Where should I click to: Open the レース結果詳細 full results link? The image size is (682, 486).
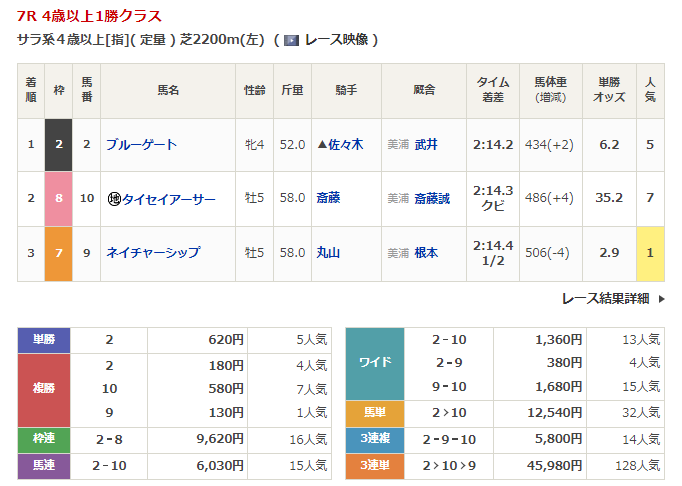(605, 298)
